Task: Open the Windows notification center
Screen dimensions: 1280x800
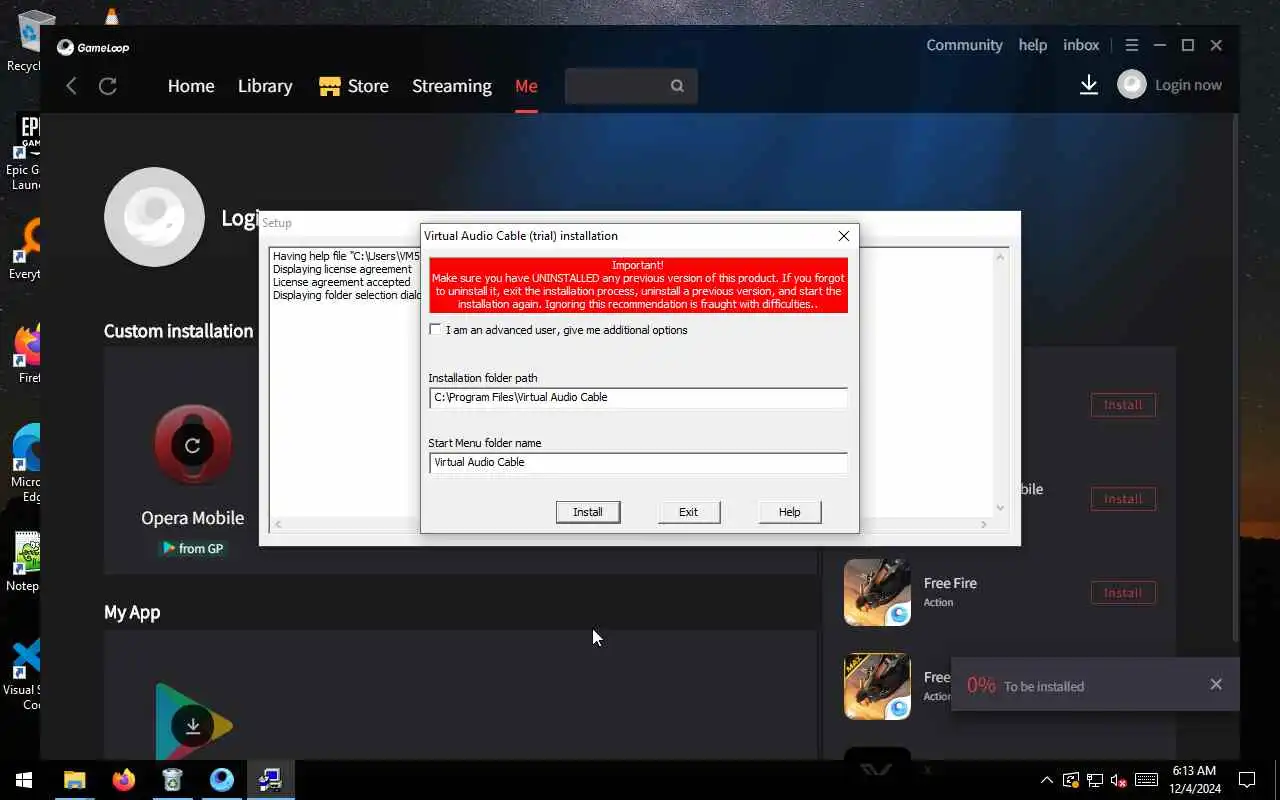Action: coord(1247,780)
